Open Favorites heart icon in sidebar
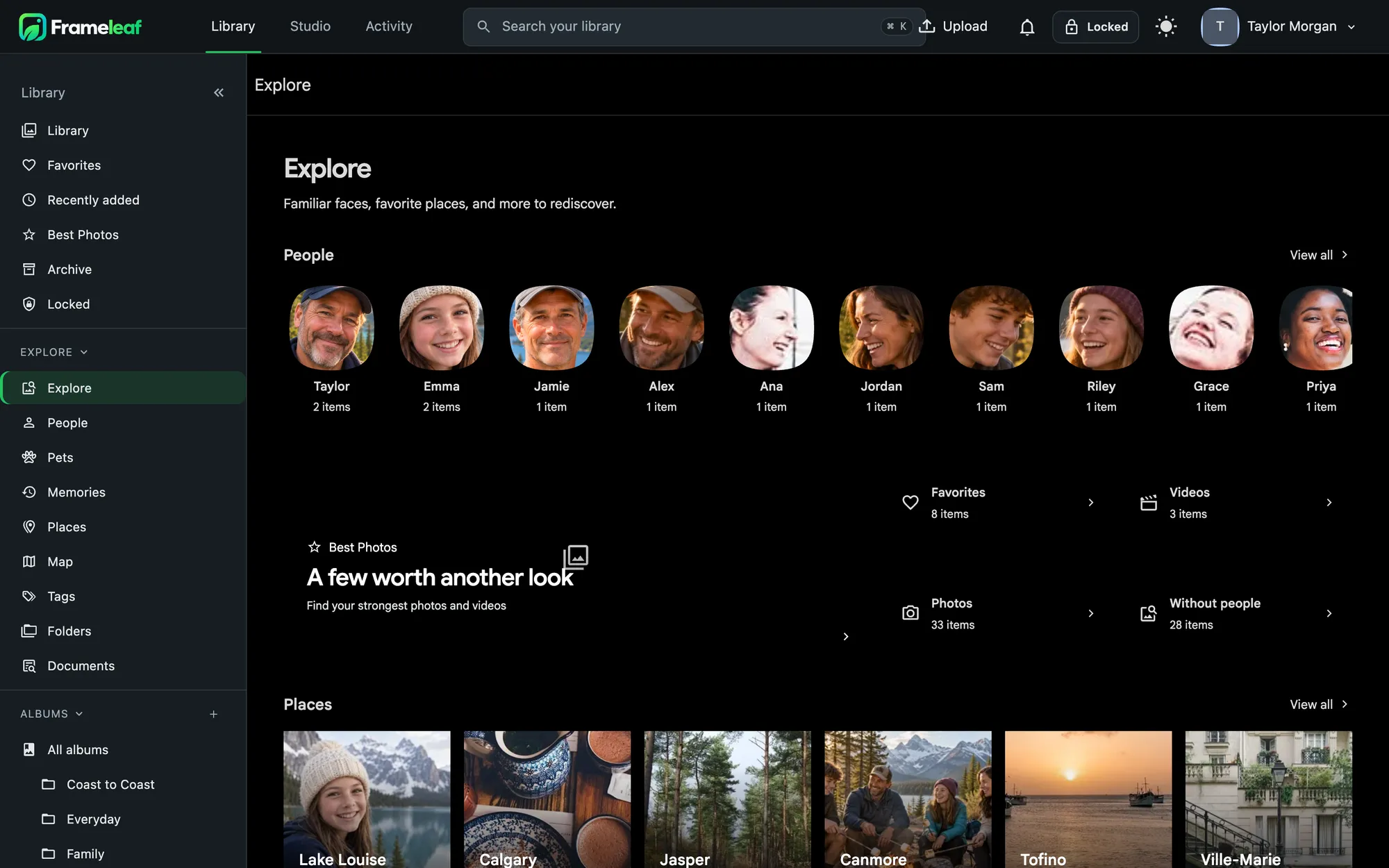 click(29, 165)
